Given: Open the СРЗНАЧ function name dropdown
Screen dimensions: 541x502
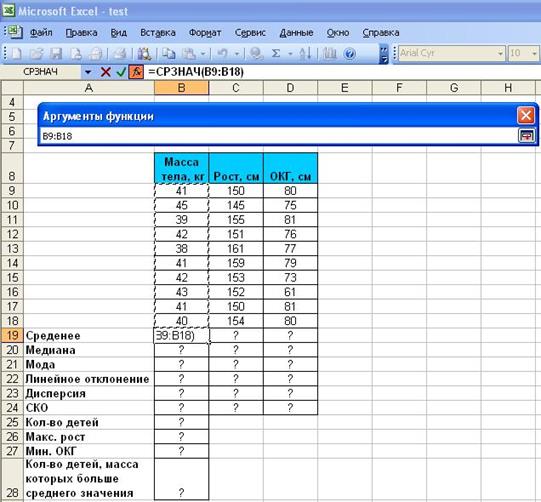Looking at the screenshot, I should pos(88,72).
